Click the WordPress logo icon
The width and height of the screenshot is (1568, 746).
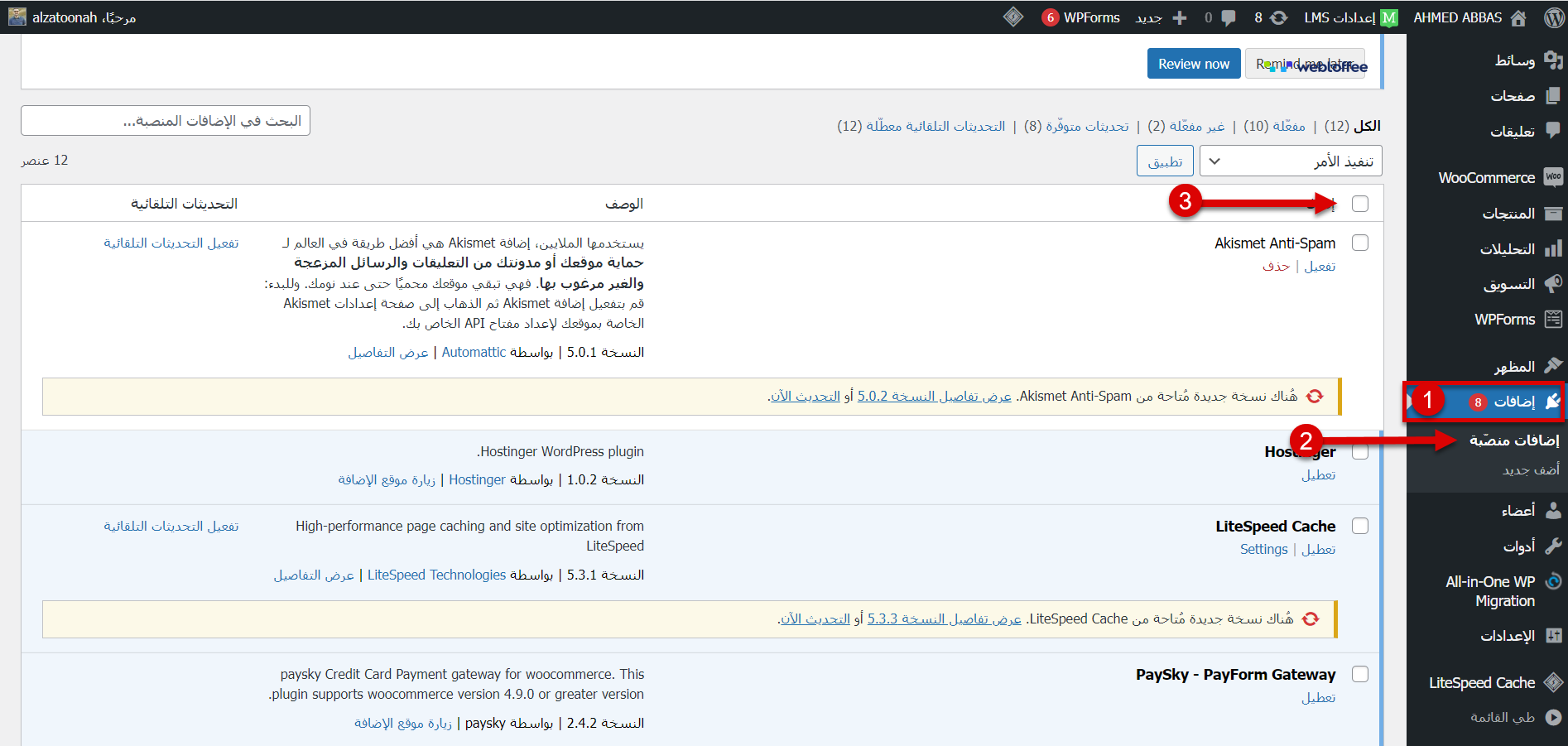point(1553,17)
